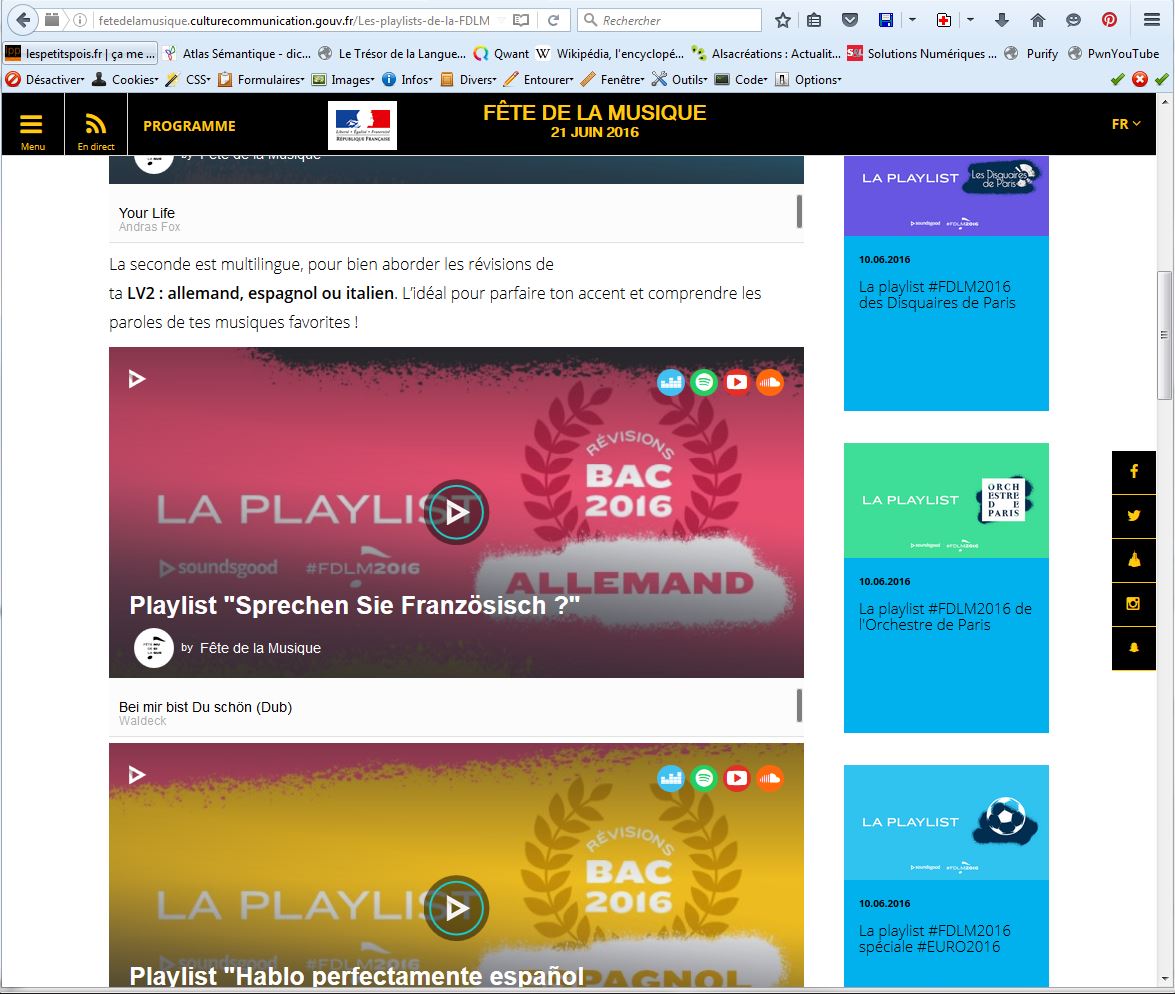Expand the Cookies developer menu

(x=125, y=79)
